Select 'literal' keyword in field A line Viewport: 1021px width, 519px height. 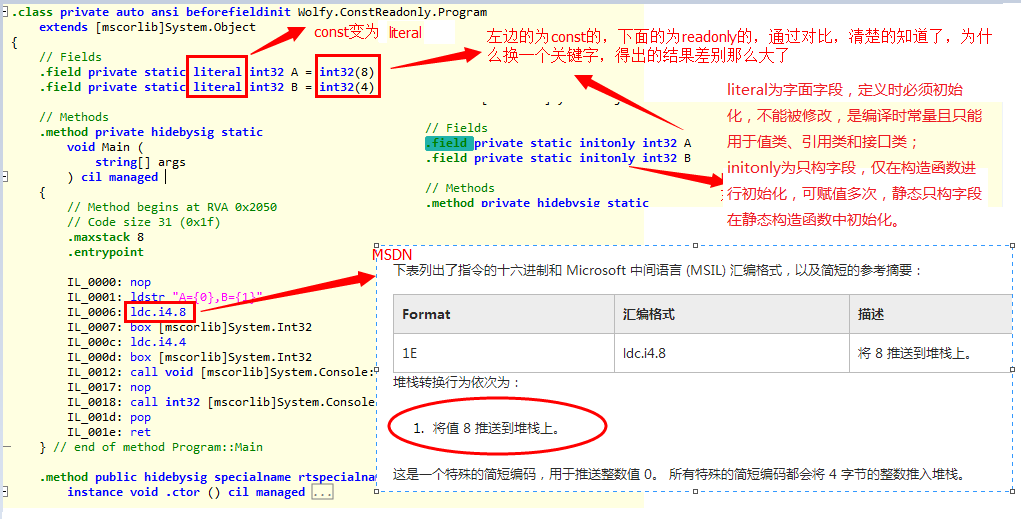point(217,72)
